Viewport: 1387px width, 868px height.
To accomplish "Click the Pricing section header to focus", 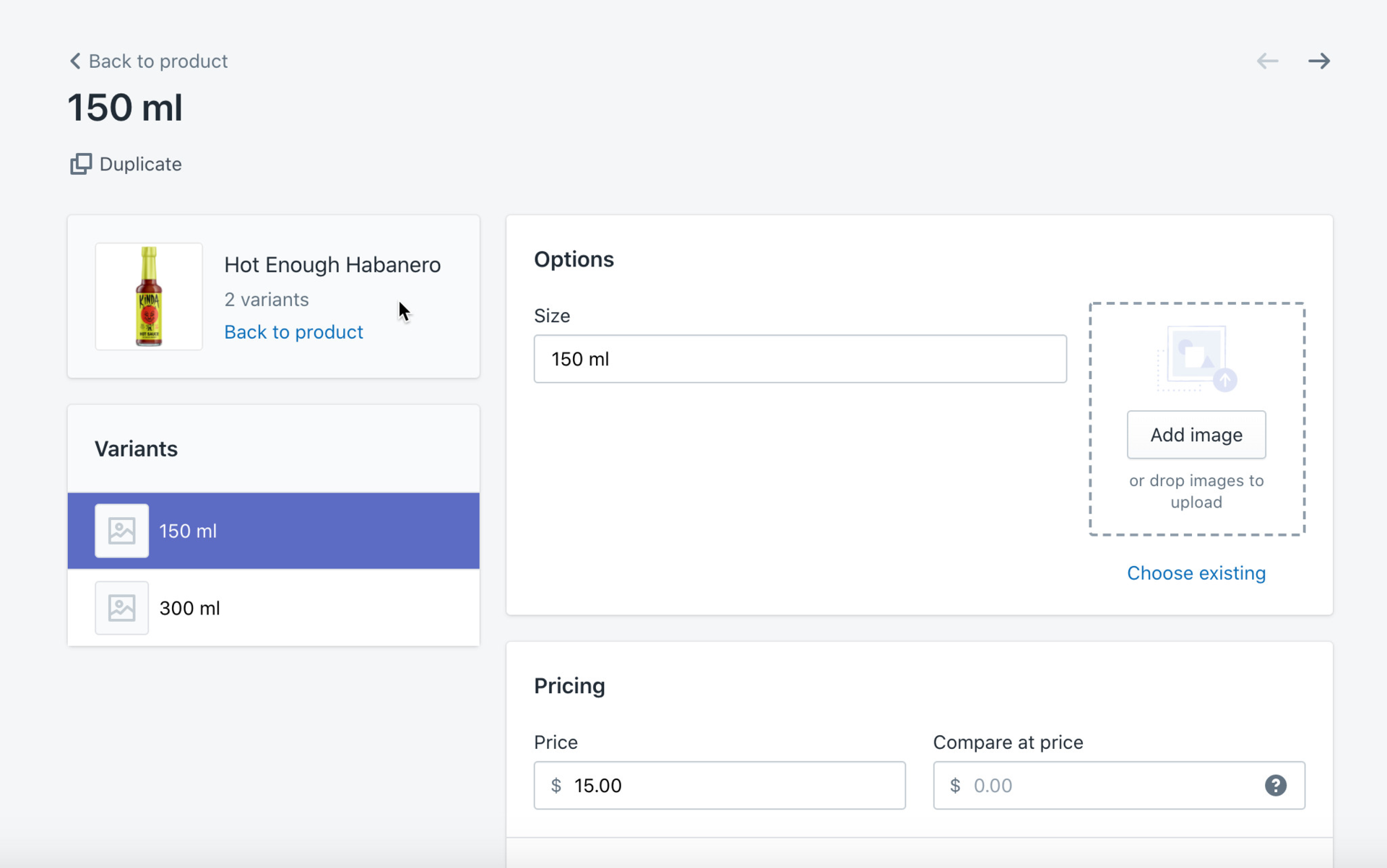I will click(570, 685).
